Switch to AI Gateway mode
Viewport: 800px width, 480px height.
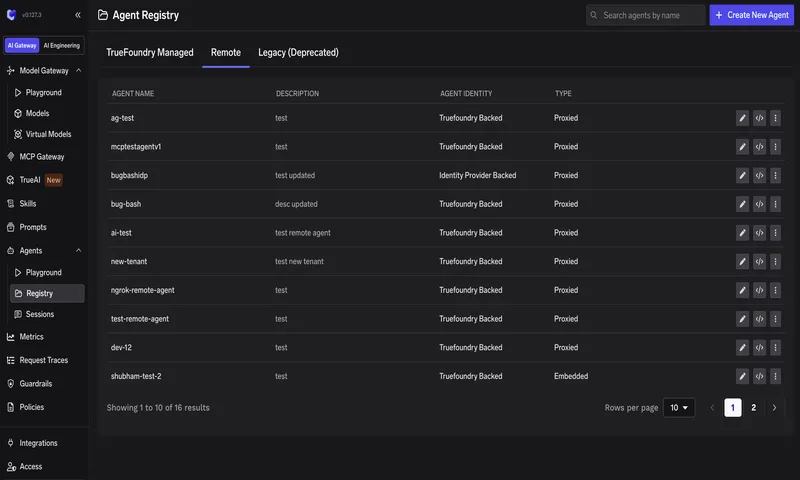pyautogui.click(x=22, y=45)
